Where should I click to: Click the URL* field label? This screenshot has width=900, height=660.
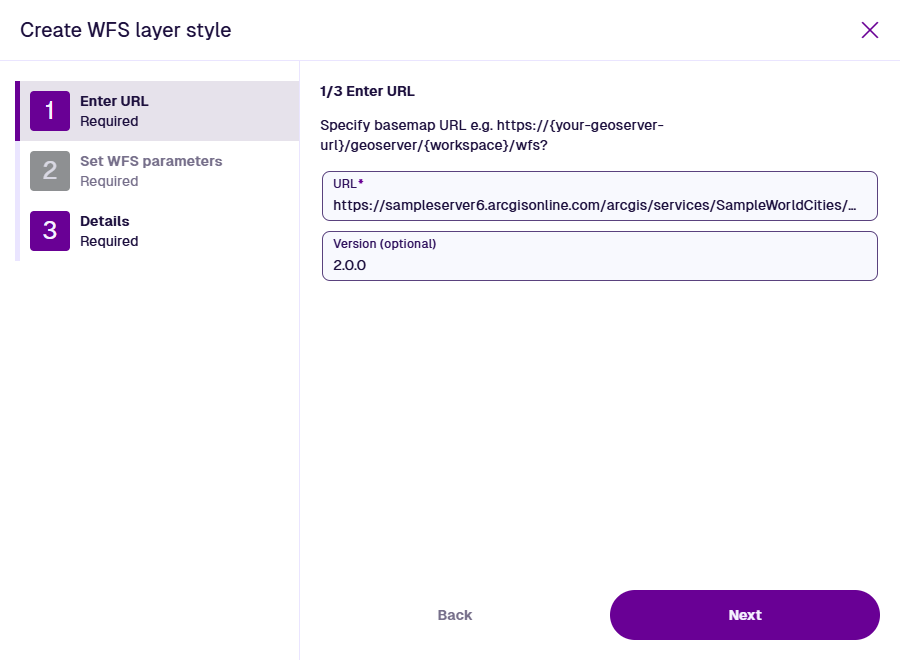click(347, 184)
